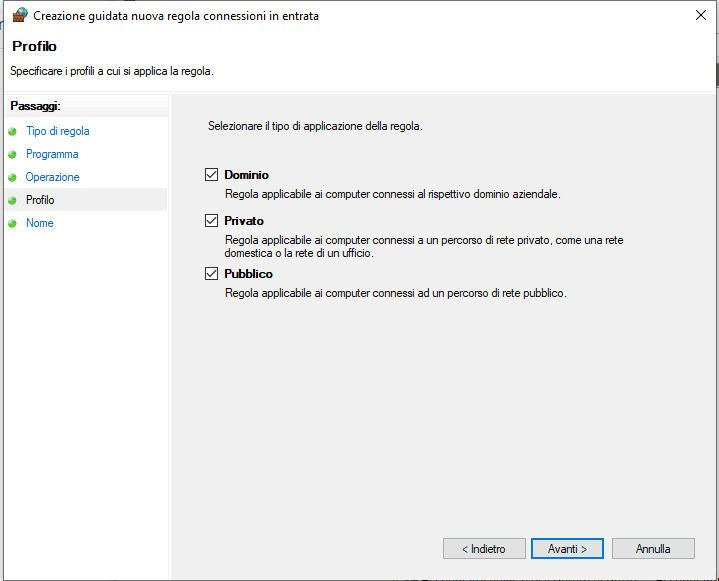Click the green bullet beside Operazione

click(x=12, y=177)
